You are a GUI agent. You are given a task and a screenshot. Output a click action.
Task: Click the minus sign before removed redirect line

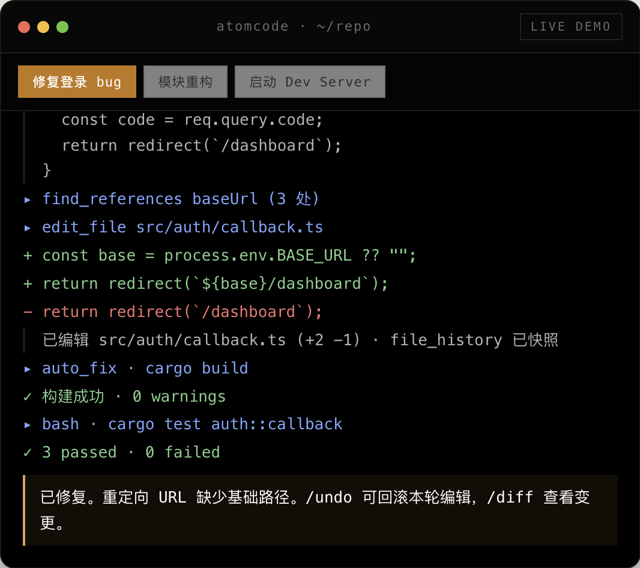(27, 312)
